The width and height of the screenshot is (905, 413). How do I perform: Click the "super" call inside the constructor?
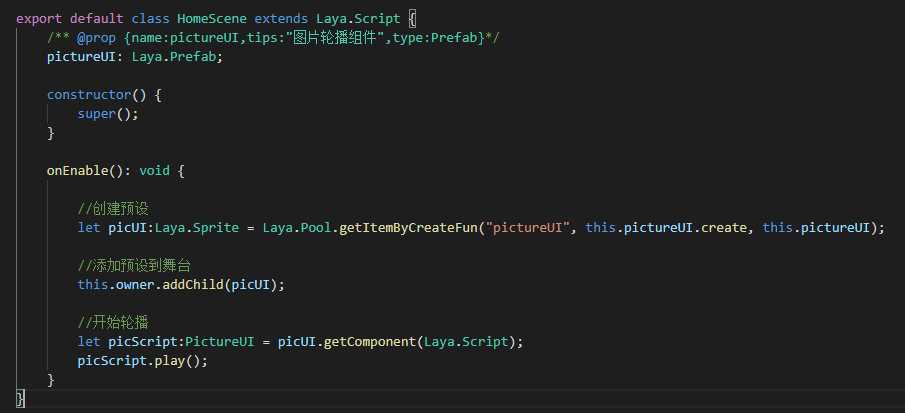[x=96, y=114]
